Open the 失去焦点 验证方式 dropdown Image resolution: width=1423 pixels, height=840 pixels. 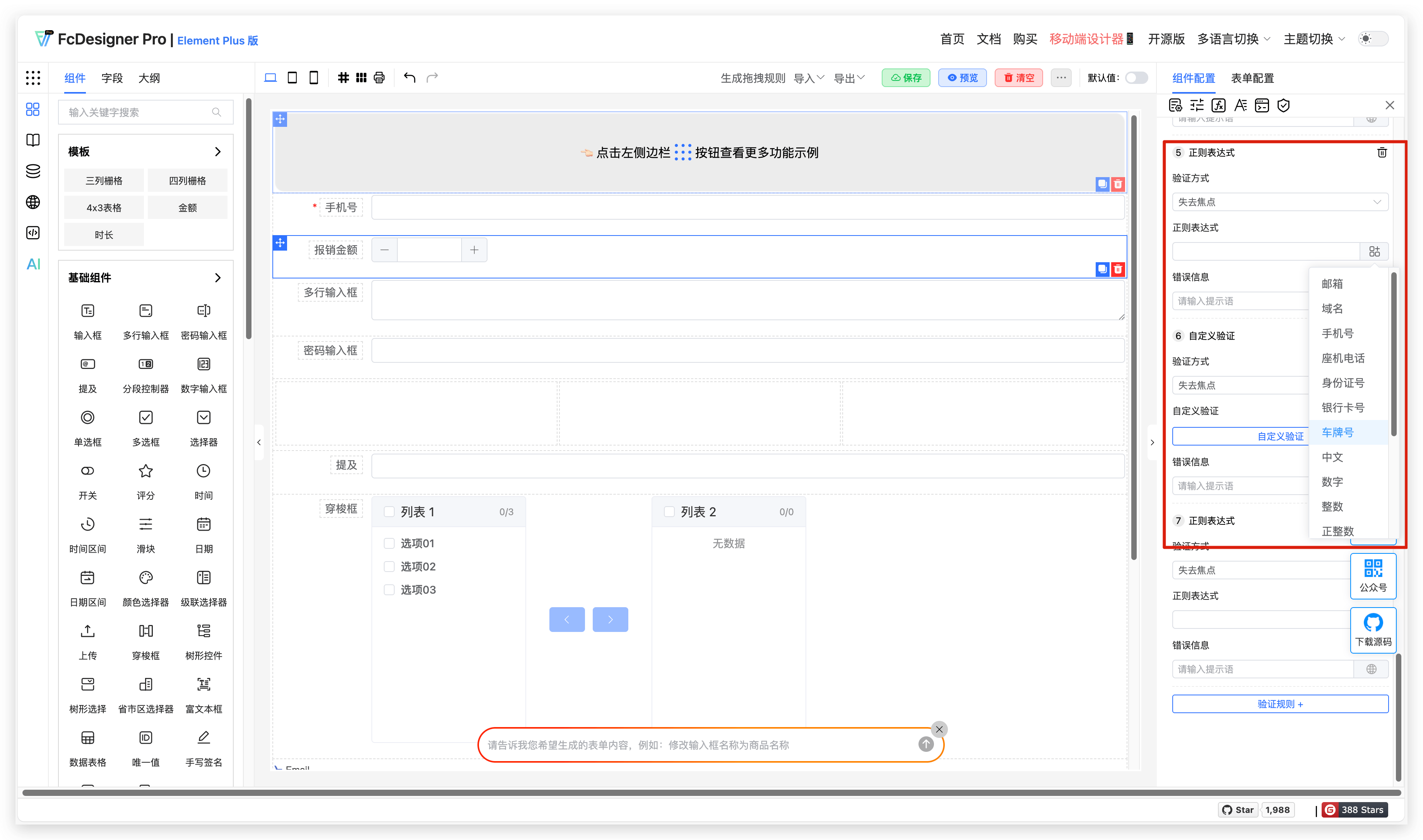[x=1280, y=201]
